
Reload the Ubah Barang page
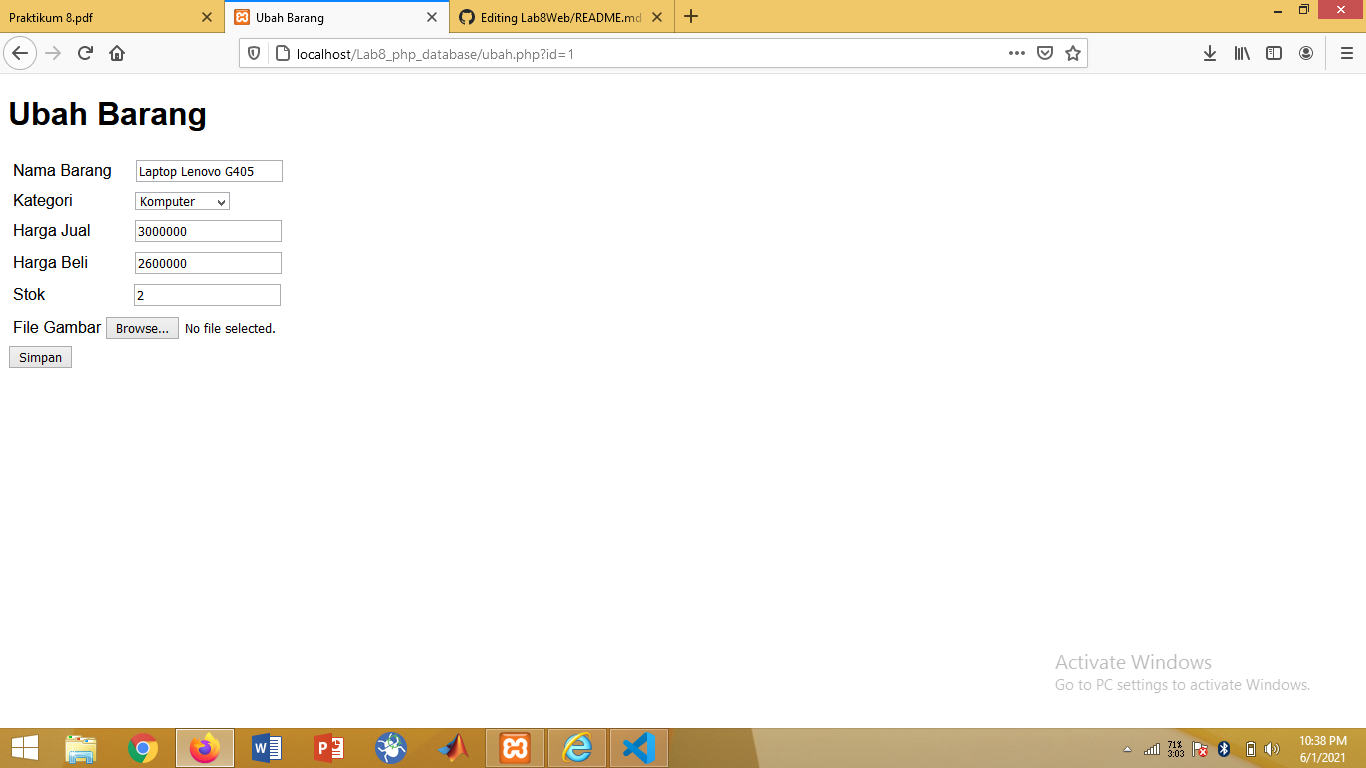(x=84, y=53)
